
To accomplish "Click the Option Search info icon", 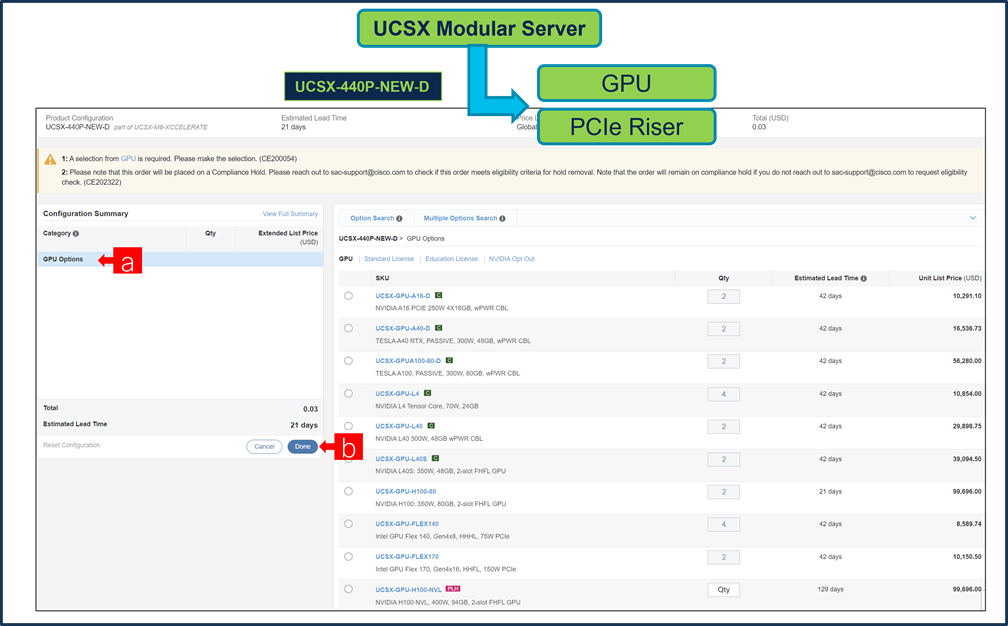I will [x=399, y=219].
